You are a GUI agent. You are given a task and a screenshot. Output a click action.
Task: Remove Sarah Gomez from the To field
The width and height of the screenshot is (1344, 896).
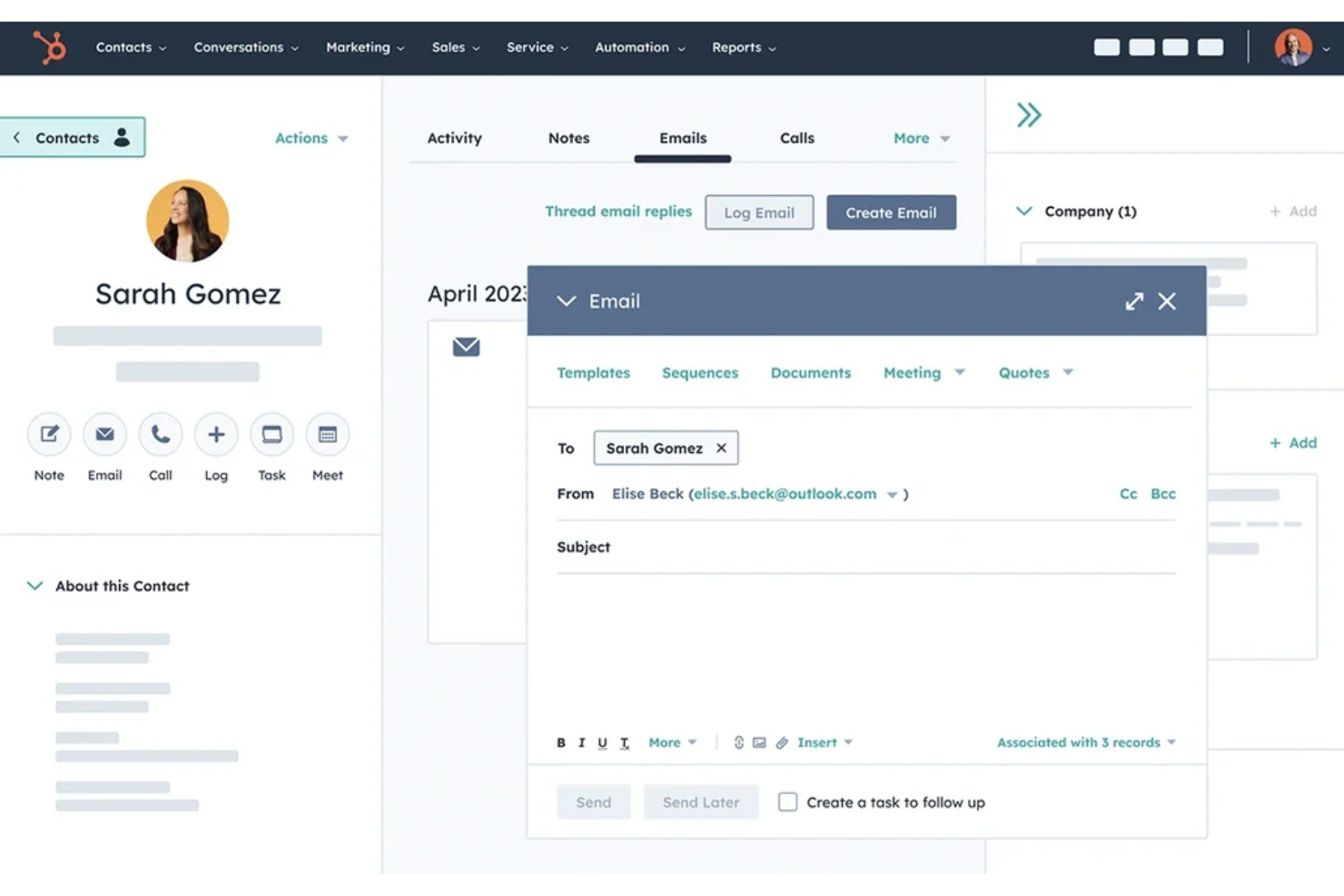(x=721, y=448)
